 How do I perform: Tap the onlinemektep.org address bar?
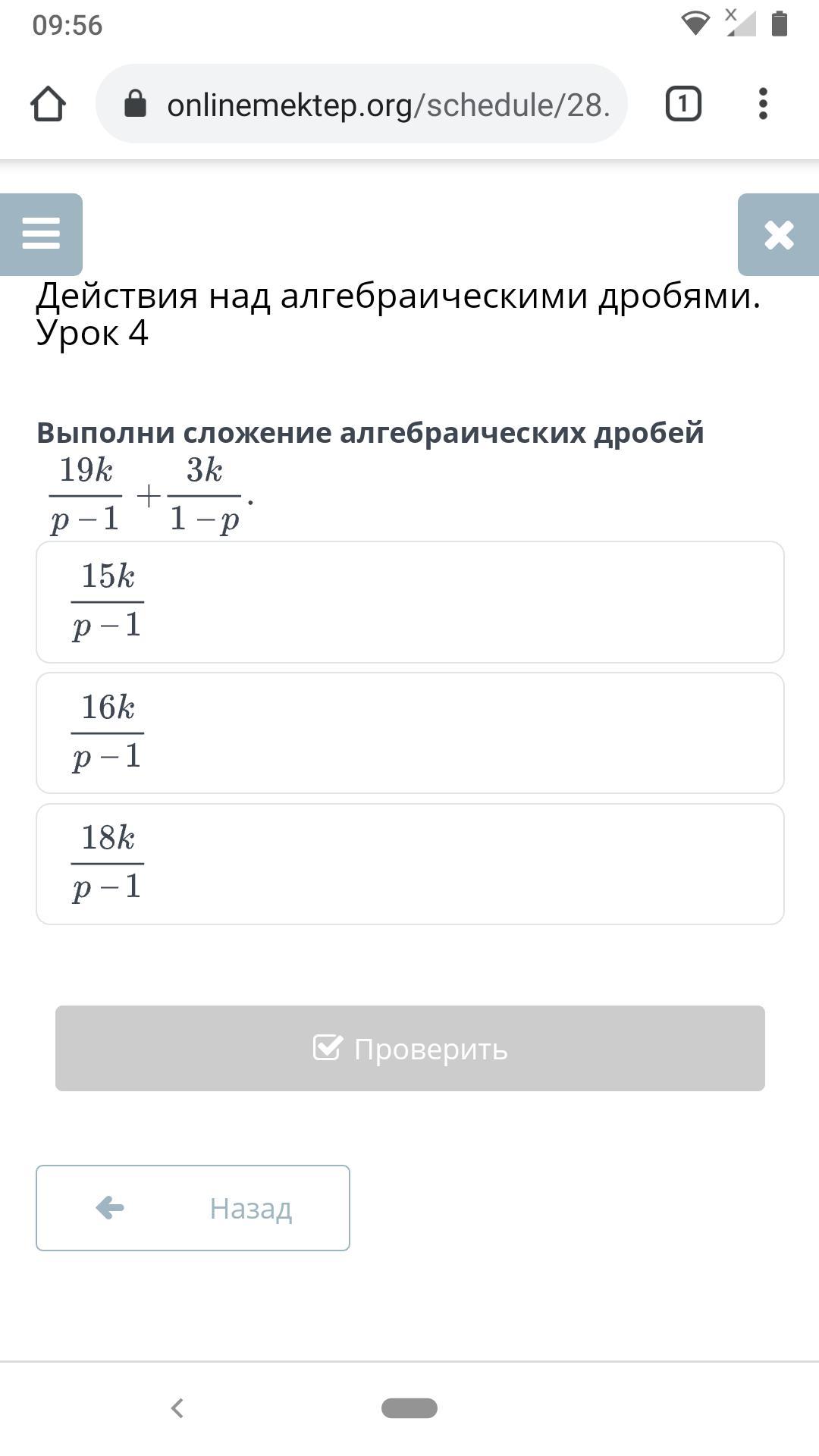(x=387, y=105)
